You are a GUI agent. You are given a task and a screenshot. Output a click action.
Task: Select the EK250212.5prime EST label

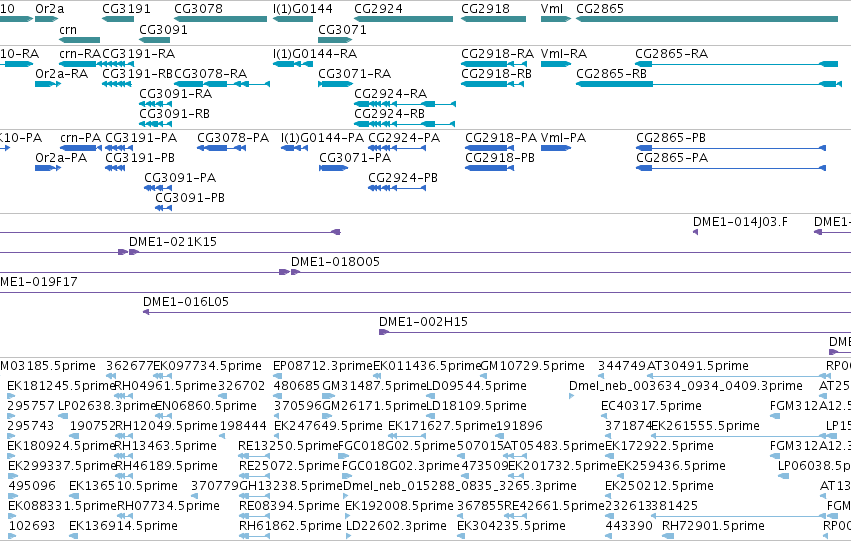[x=659, y=486]
